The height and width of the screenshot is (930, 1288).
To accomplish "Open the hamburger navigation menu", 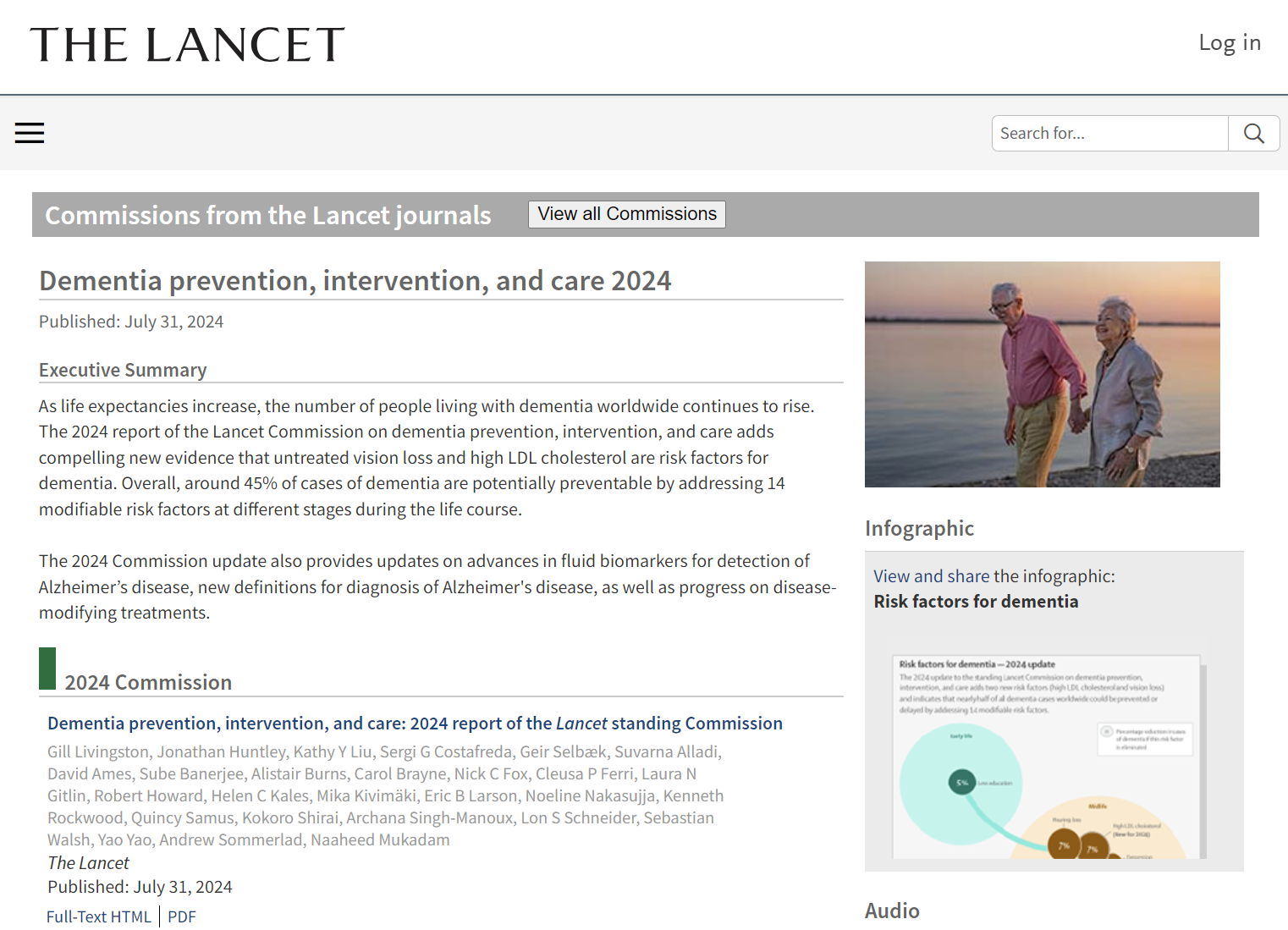I will (x=30, y=133).
